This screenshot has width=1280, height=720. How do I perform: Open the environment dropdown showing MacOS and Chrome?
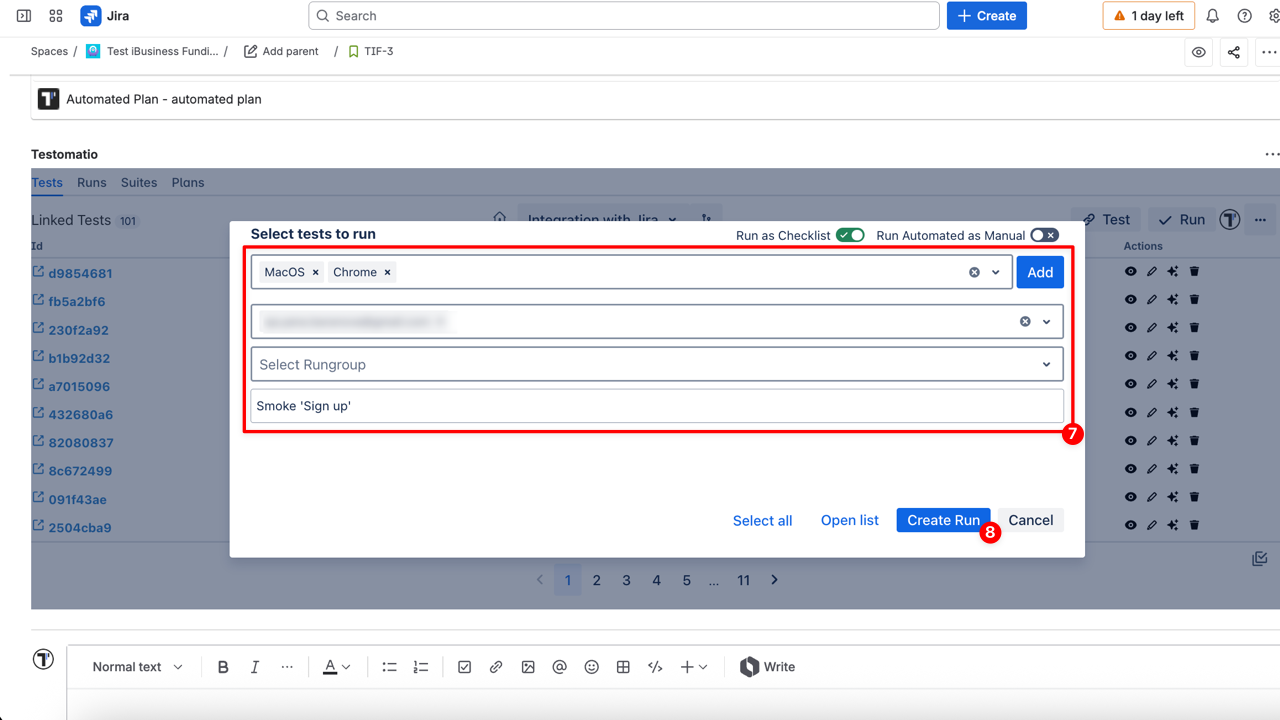[x=995, y=271]
